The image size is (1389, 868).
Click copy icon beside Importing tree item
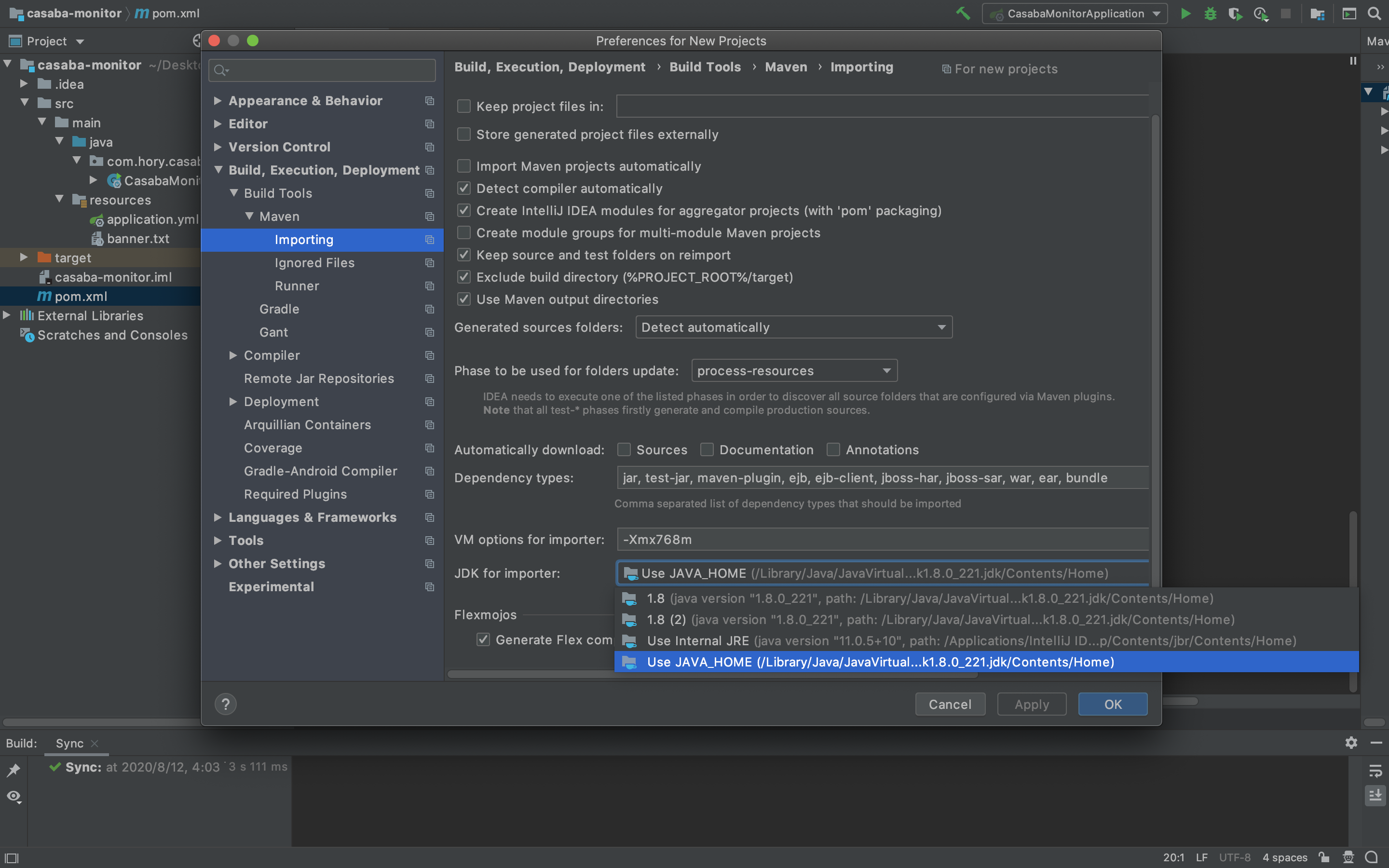(x=429, y=239)
